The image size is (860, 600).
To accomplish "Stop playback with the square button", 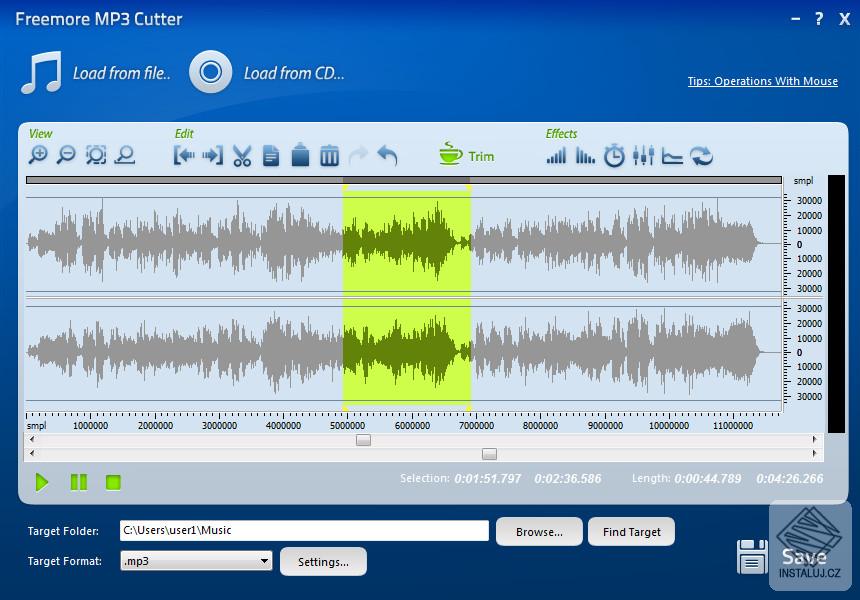I will (114, 483).
